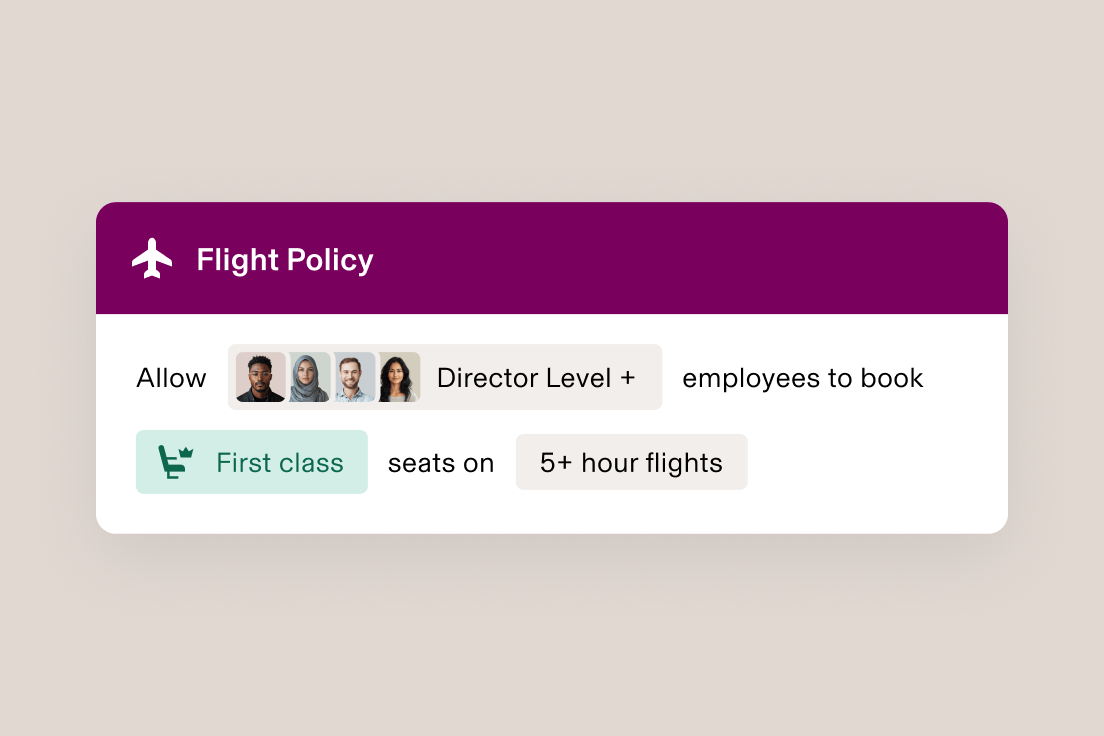Viewport: 1104px width, 736px height.
Task: Open the 5+ hour flights duration picker
Action: [x=631, y=462]
